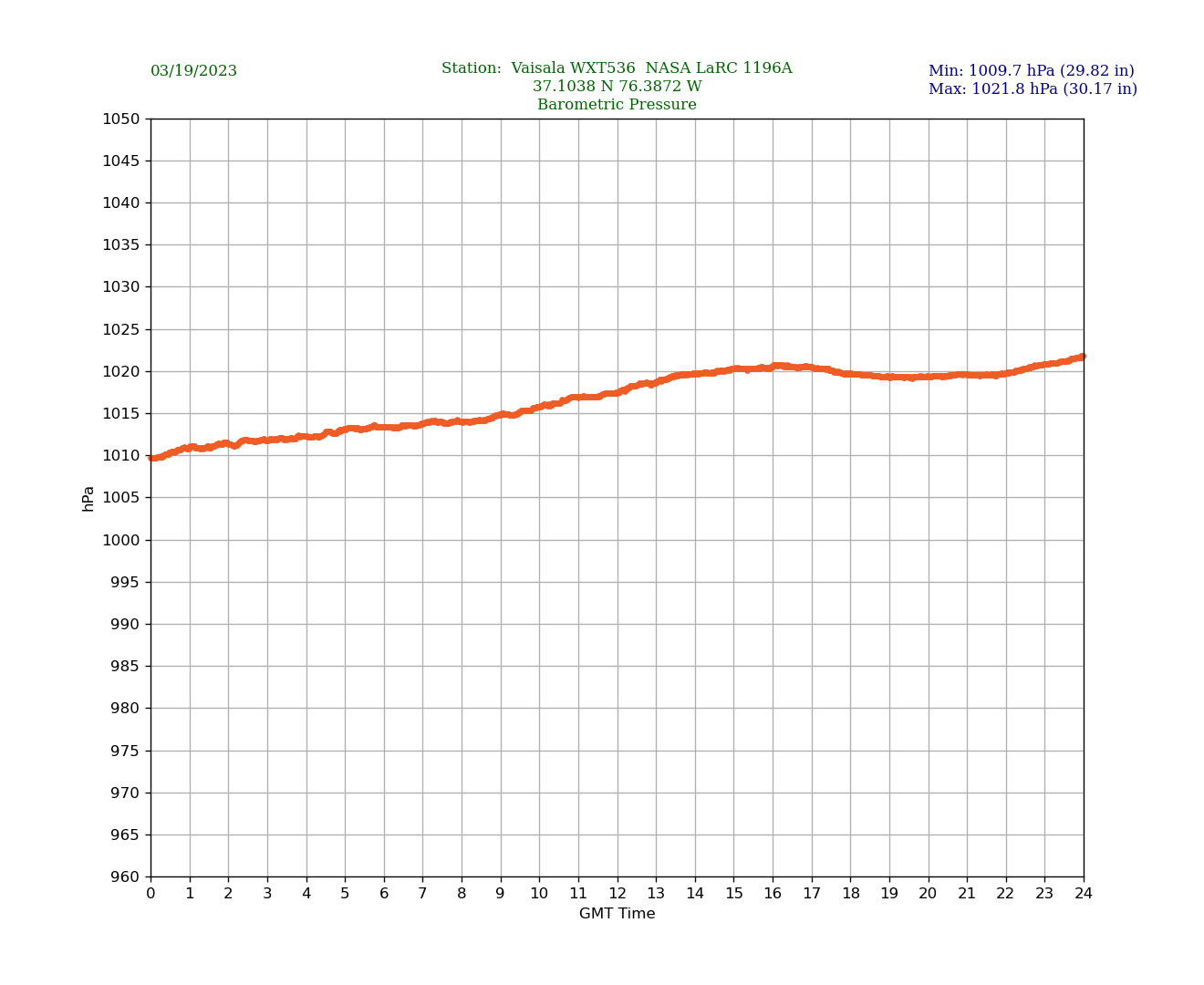This screenshot has width=1204, height=985.
Task: Click hour 12 on the time axis
Action: click(618, 894)
